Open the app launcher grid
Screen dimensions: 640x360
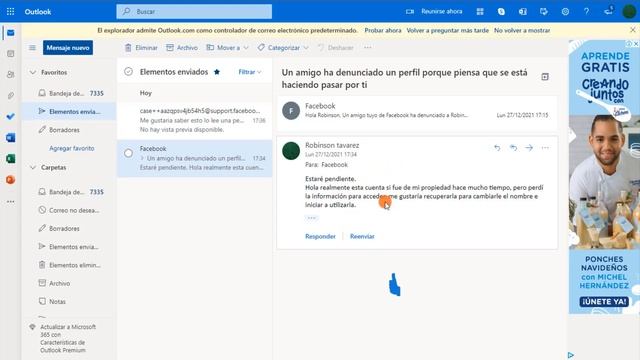click(x=11, y=11)
